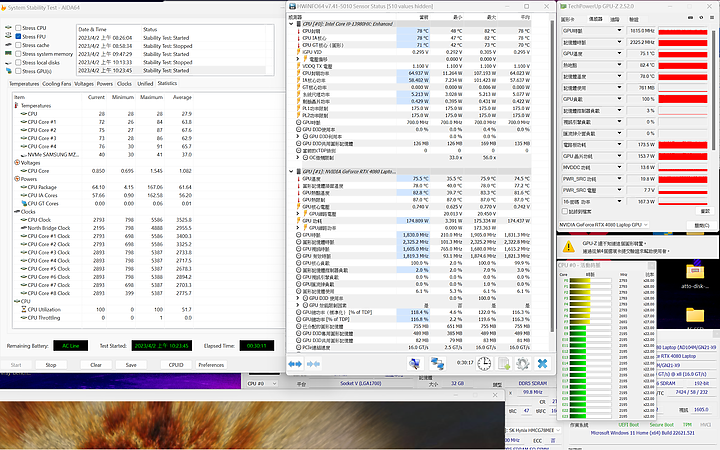720x450 pixels.
Task: Enable Stress local disks checkbox
Action: [x=18, y=62]
